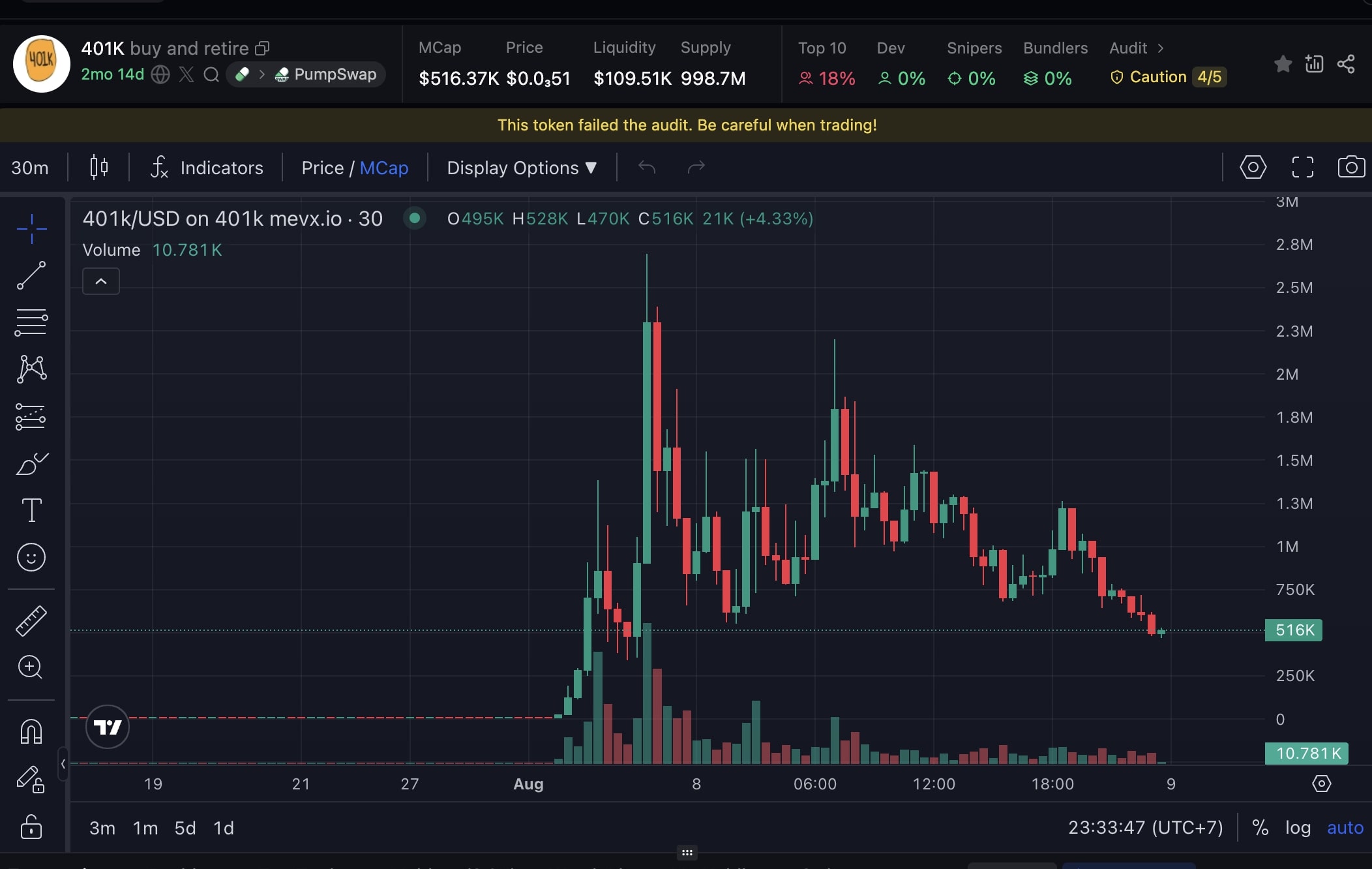Enter fullscreen chart mode
Screen dimensions: 1372x869
tap(1303, 168)
